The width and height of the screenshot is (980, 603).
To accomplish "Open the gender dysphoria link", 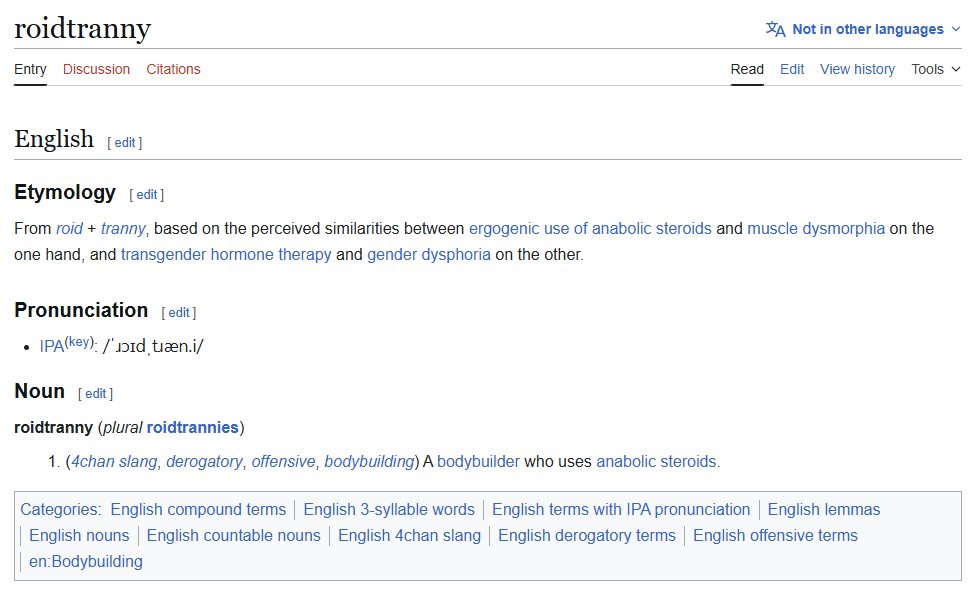I will point(428,255).
